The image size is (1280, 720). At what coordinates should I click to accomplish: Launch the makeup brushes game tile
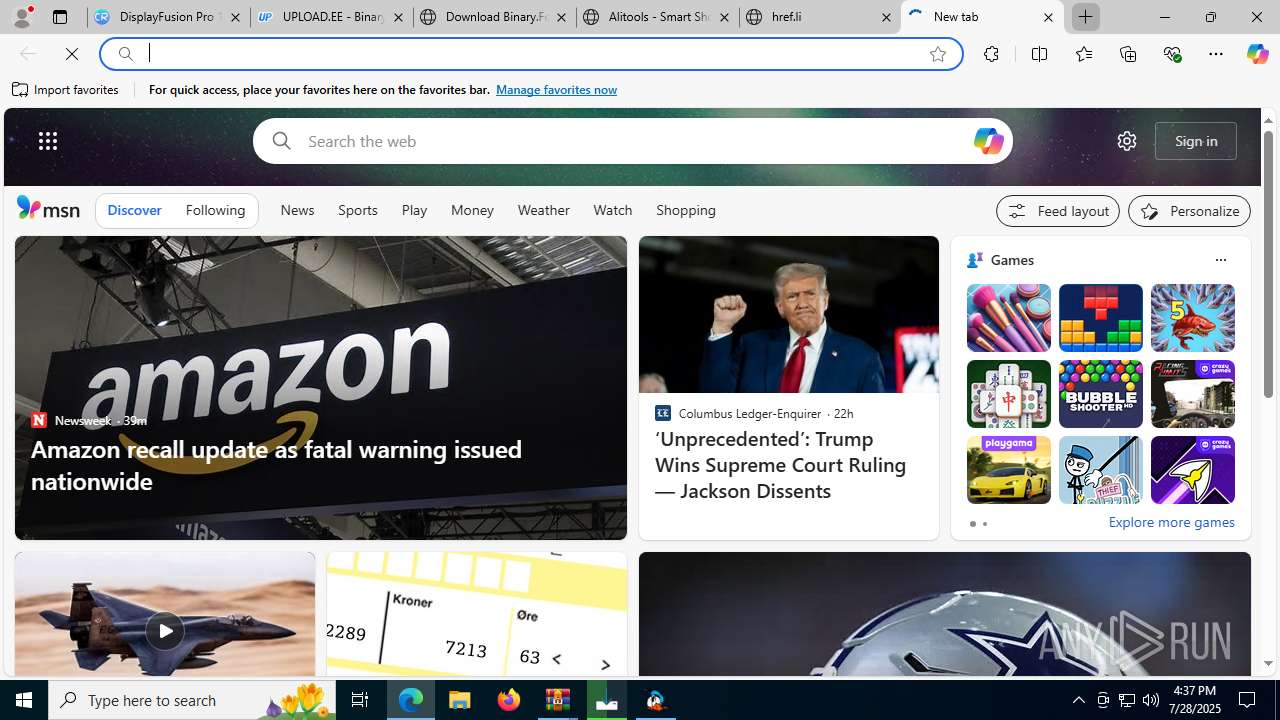point(1008,318)
